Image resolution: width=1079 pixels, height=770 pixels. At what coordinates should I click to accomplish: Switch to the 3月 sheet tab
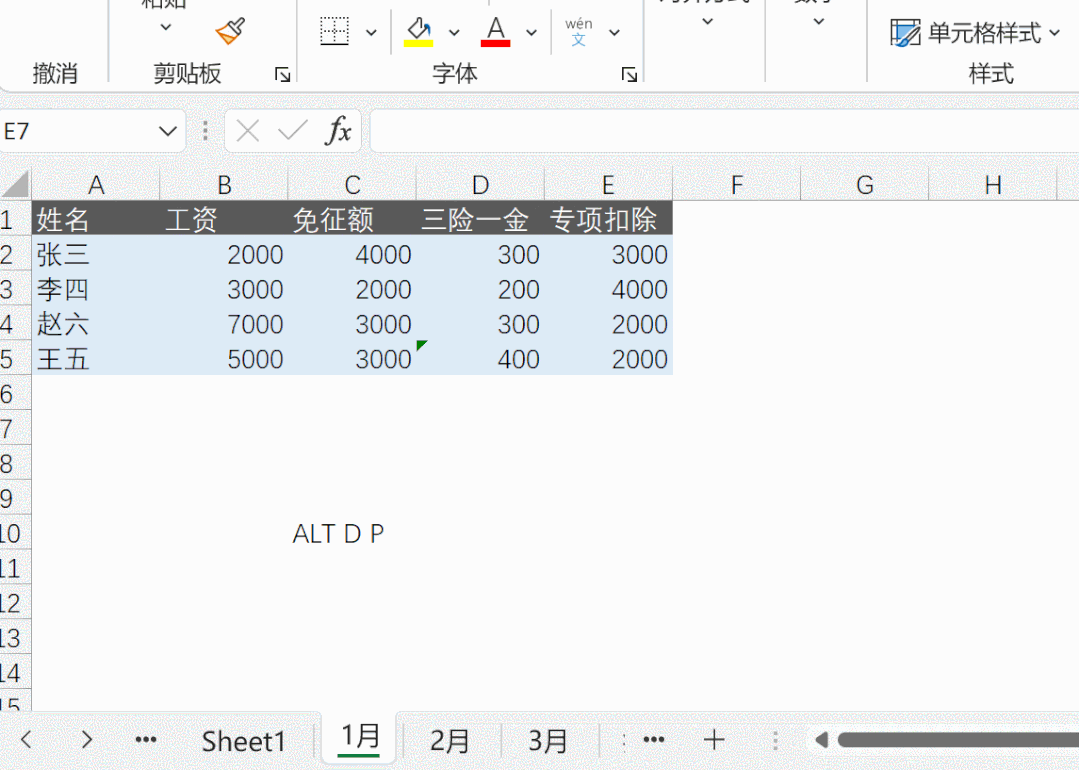click(548, 741)
